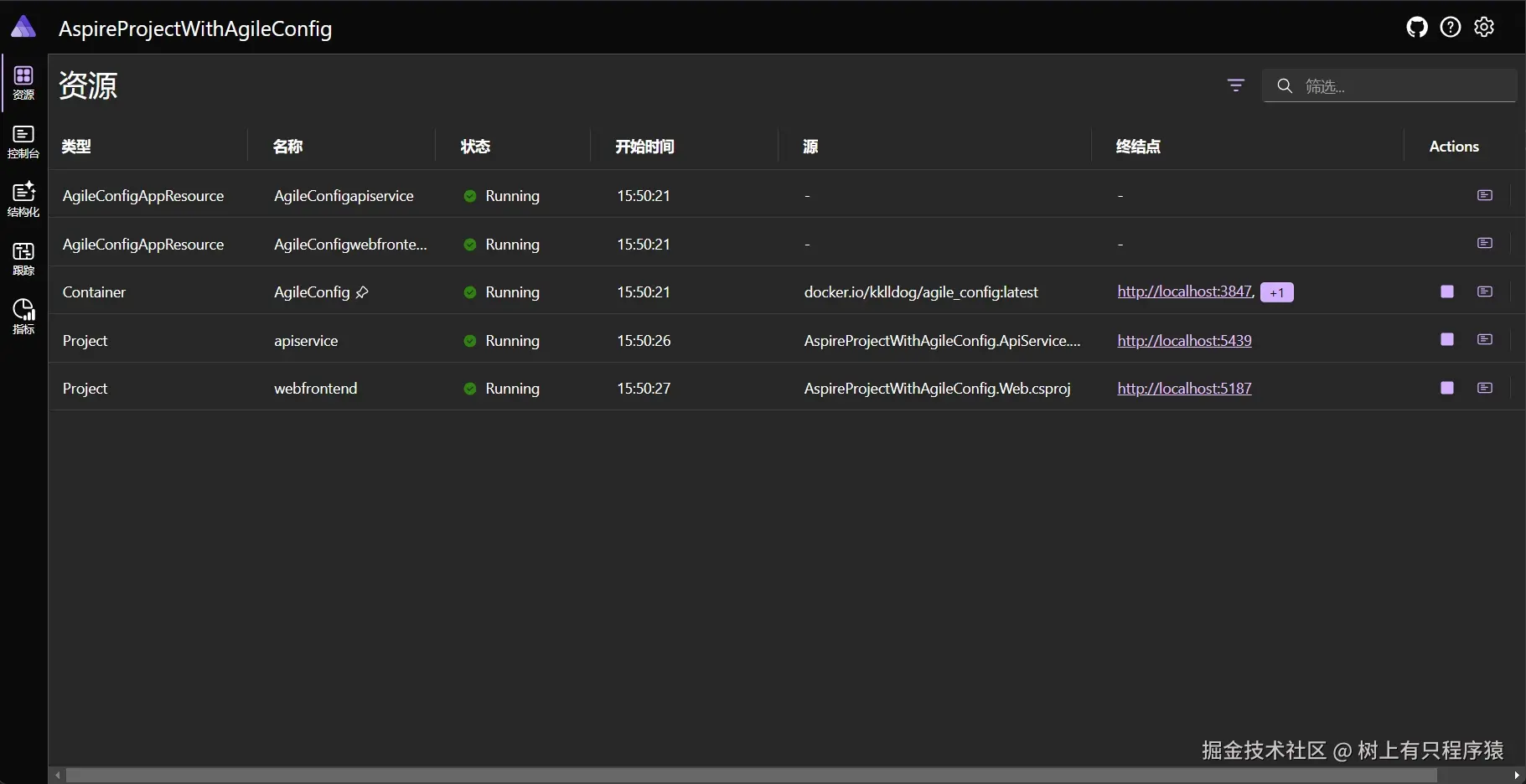Sort by the 开始时间 column header
1526x784 pixels.
coord(644,147)
